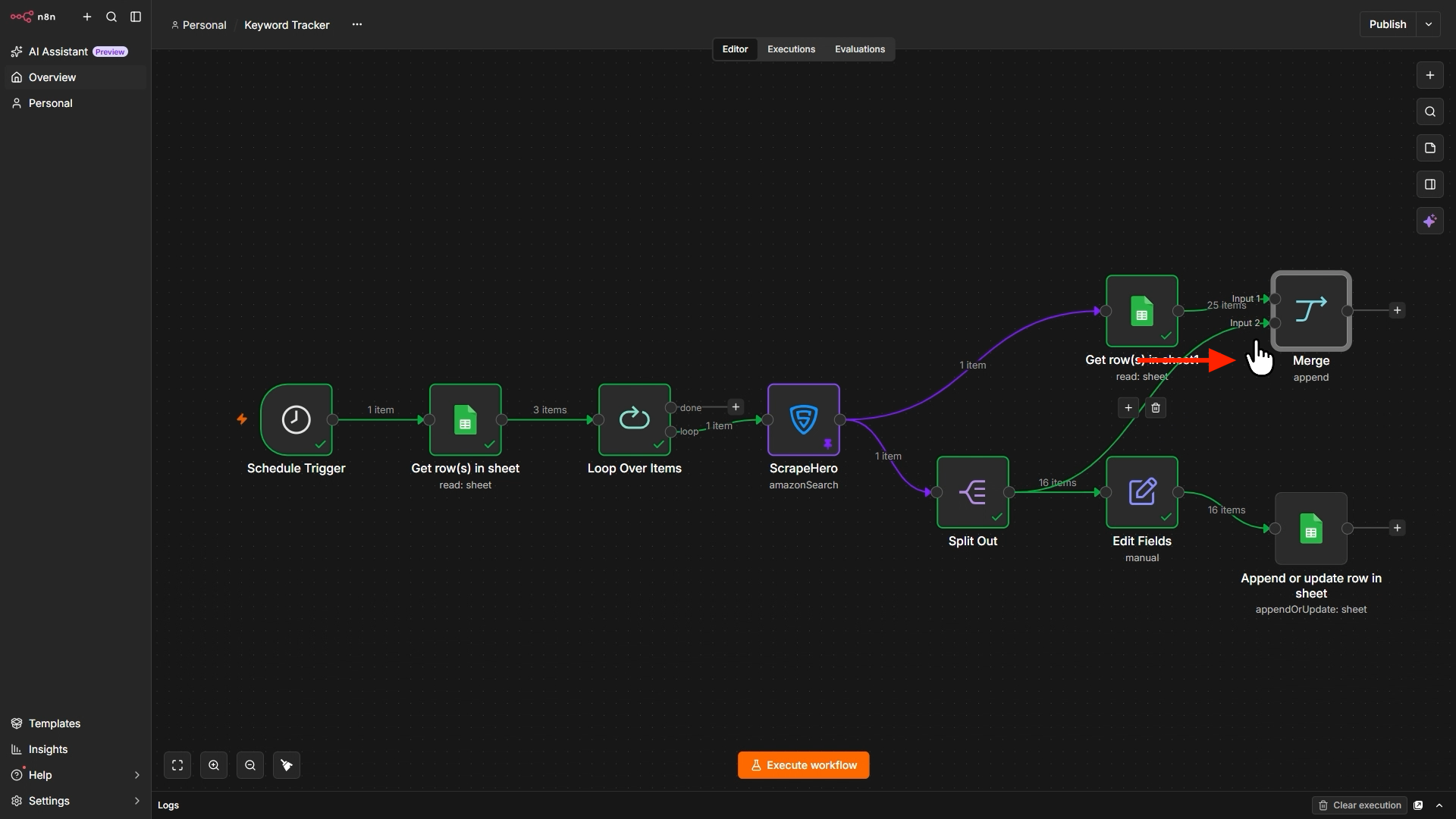
Task: Delete connection with trash icon
Action: click(1156, 408)
